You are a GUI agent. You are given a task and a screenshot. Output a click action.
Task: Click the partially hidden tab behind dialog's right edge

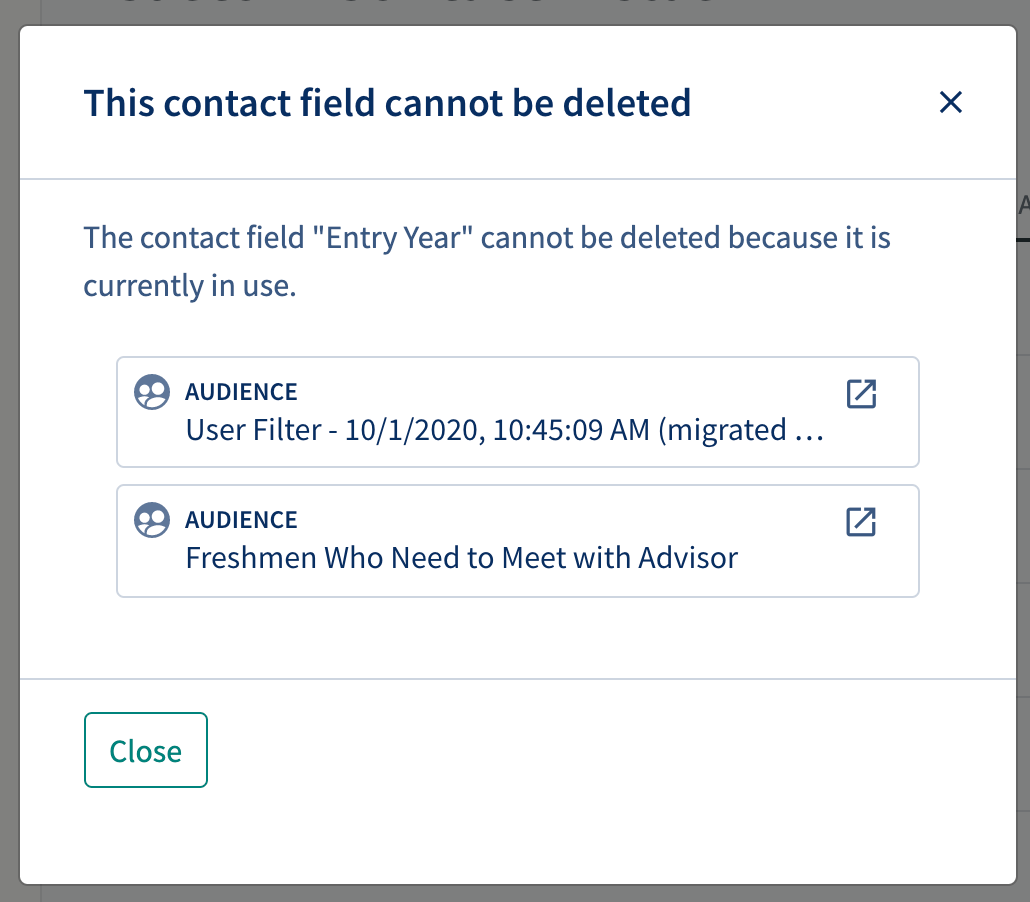pyautogui.click(x=1023, y=206)
